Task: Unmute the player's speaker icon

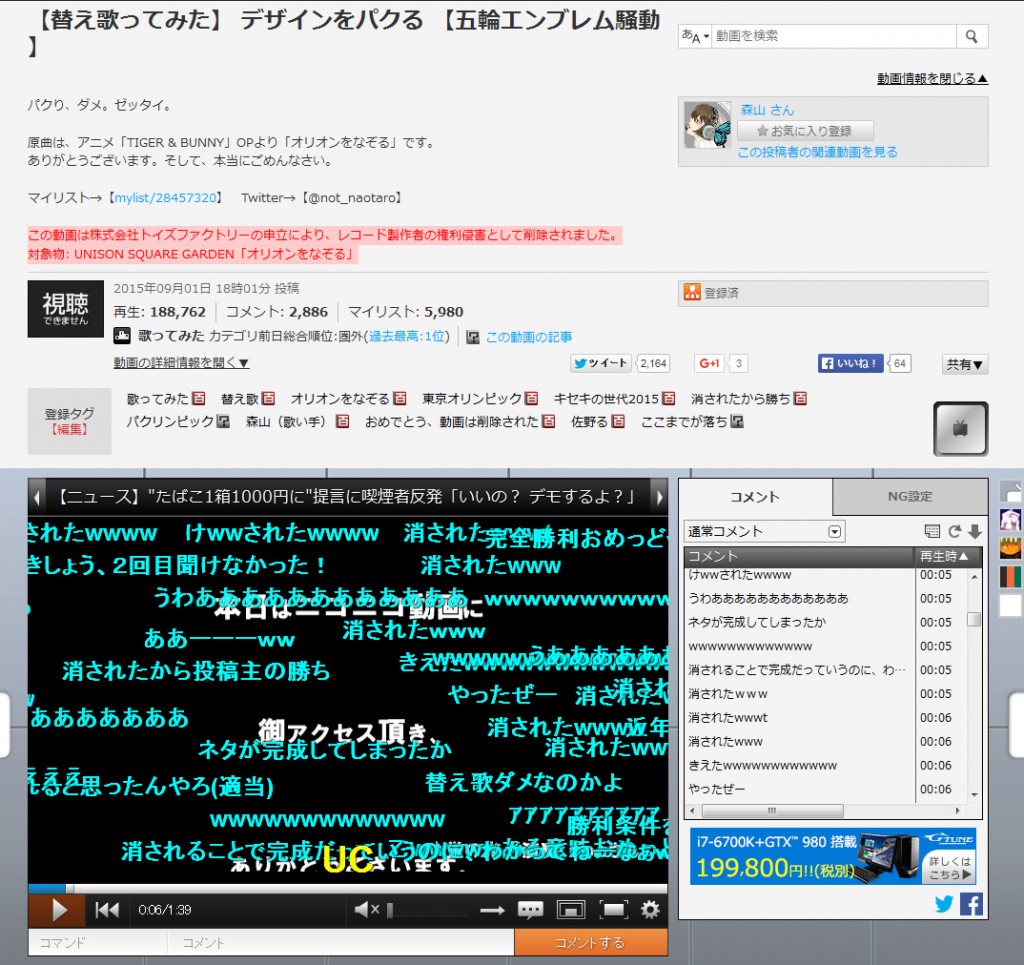Action: pos(366,910)
